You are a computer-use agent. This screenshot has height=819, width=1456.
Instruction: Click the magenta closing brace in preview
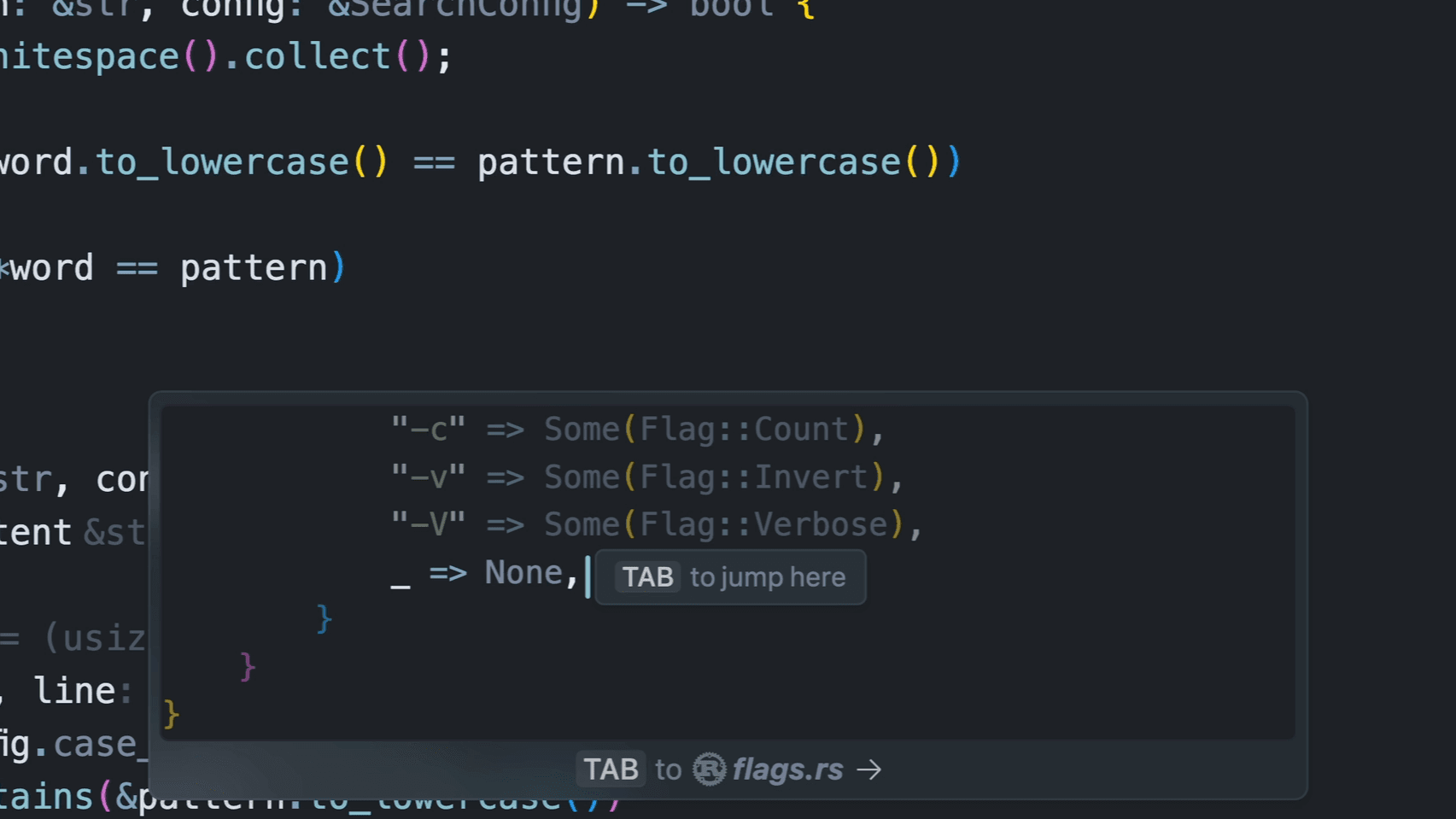pyautogui.click(x=248, y=666)
